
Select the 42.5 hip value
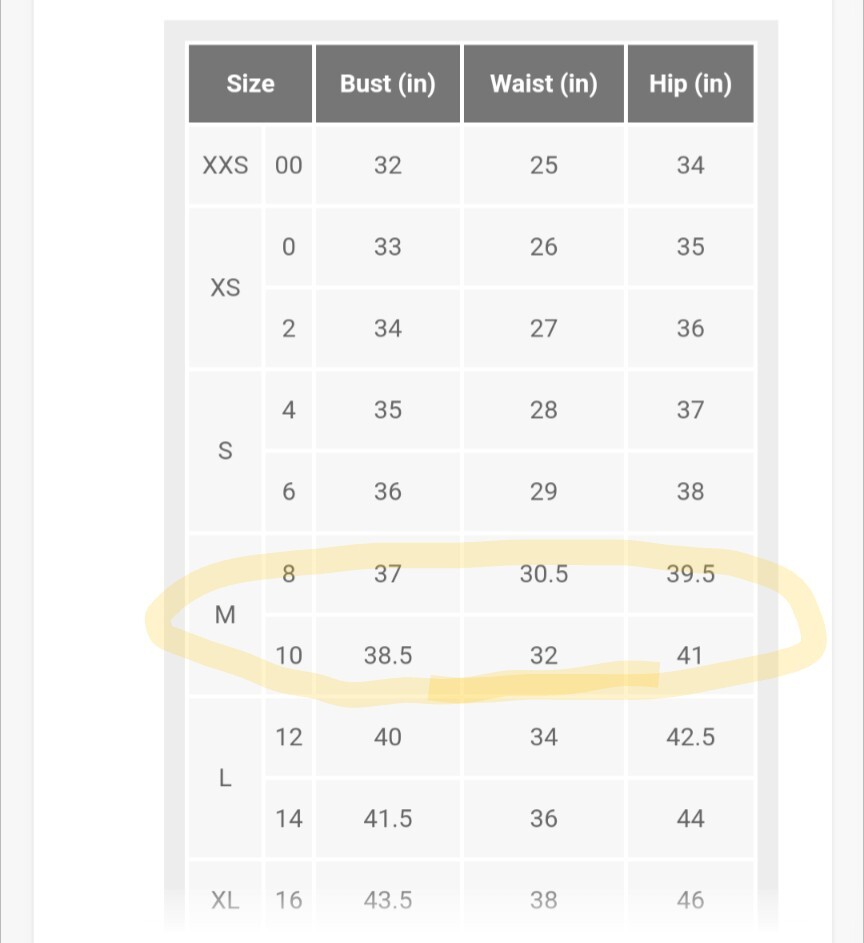click(x=690, y=737)
